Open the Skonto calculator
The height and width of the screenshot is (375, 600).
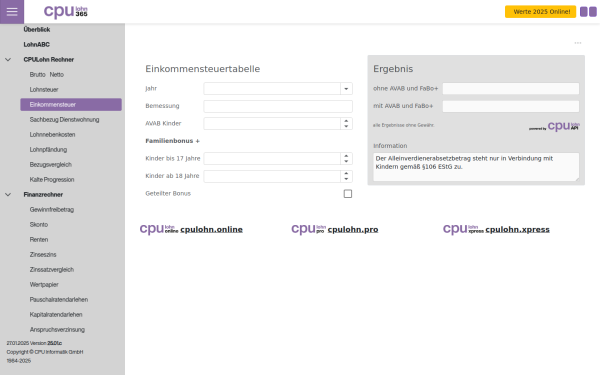pyautogui.click(x=39, y=225)
